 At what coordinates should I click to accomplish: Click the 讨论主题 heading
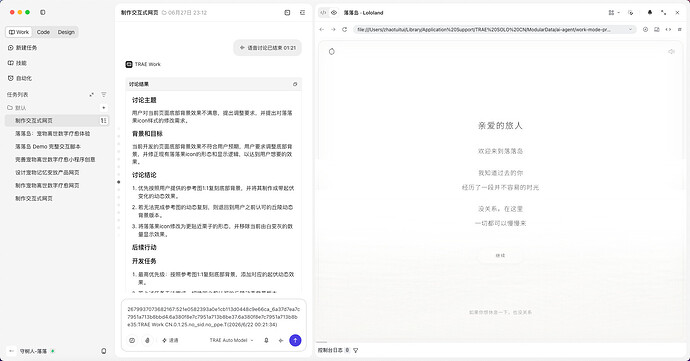coord(144,100)
